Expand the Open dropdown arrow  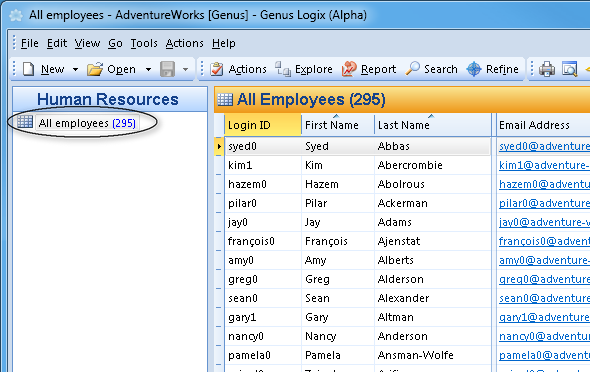[148, 70]
